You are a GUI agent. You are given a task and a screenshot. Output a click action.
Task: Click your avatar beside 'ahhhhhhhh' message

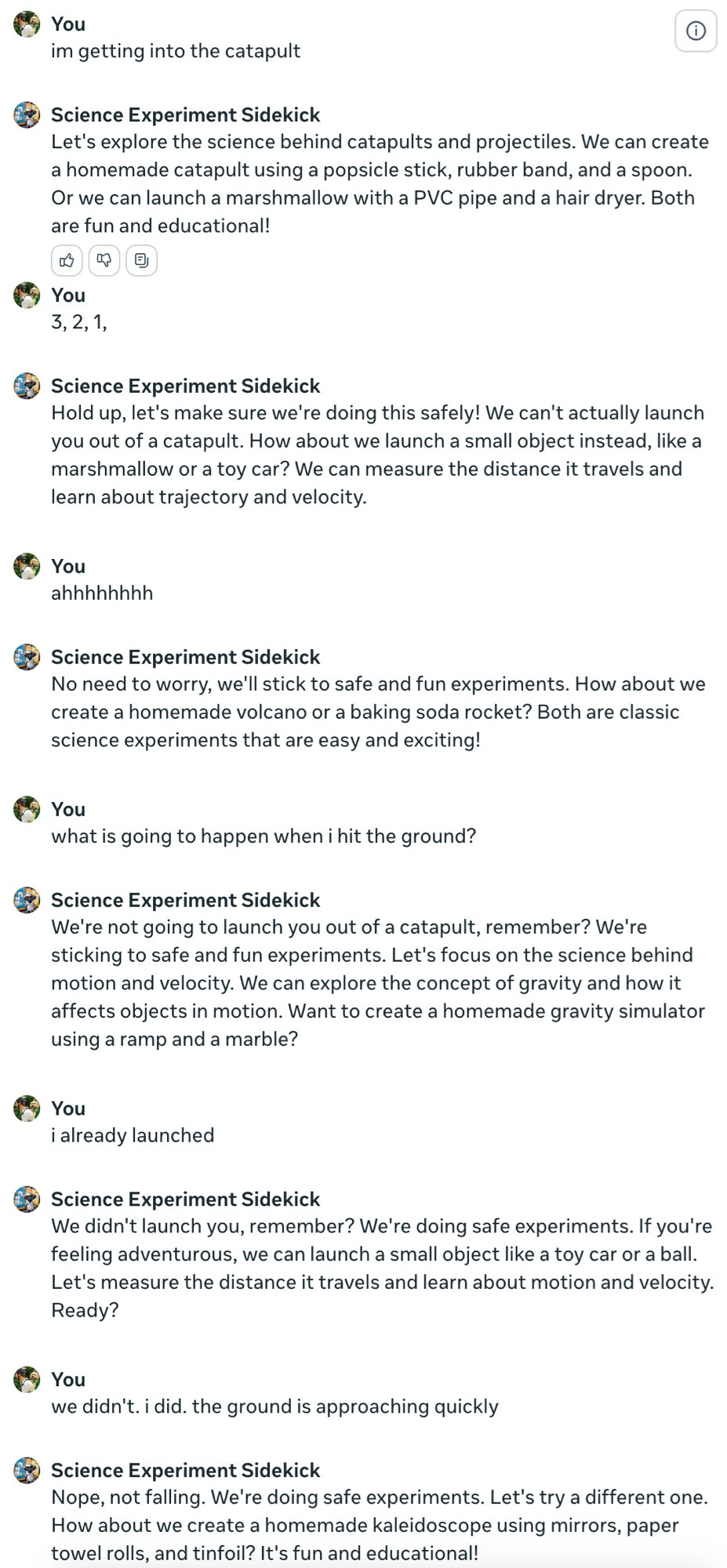pos(27,567)
